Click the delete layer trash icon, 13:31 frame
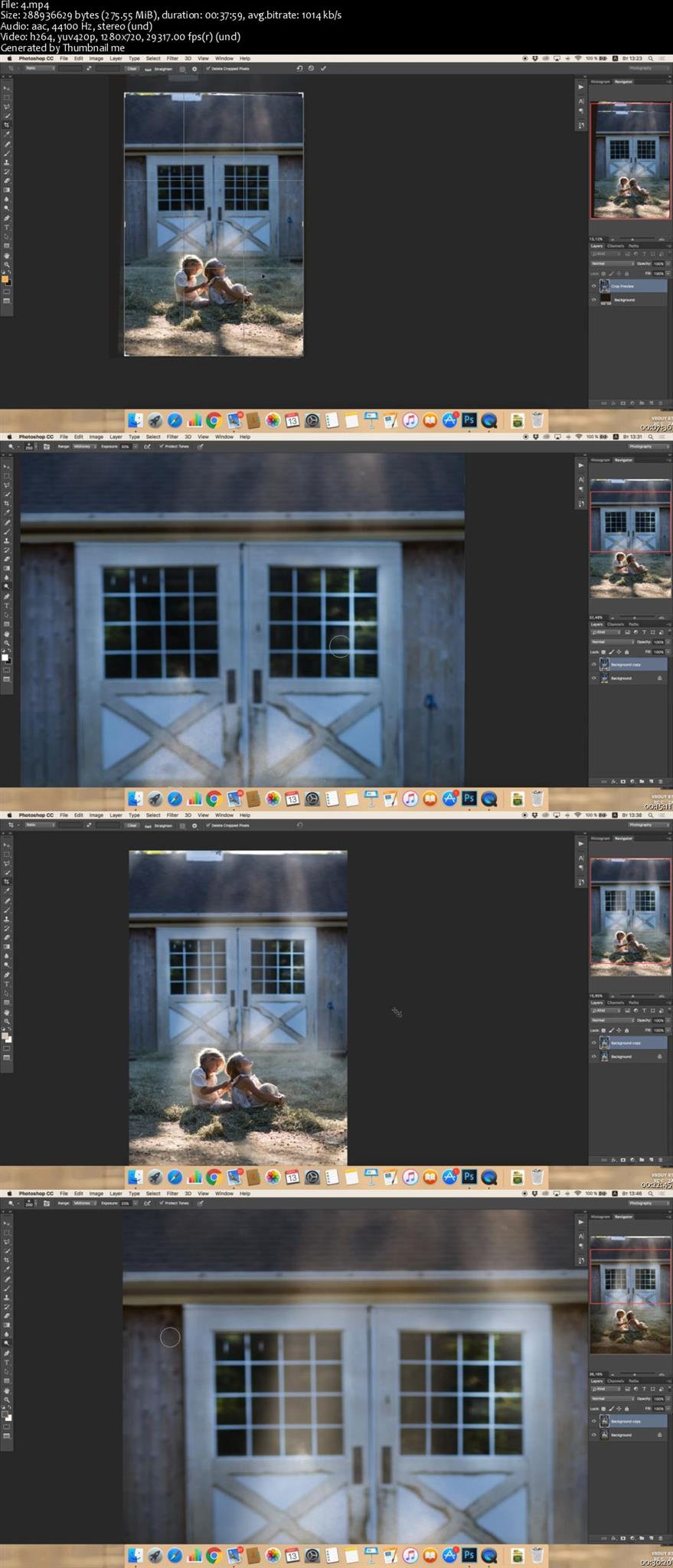673x1568 pixels. pos(661,782)
